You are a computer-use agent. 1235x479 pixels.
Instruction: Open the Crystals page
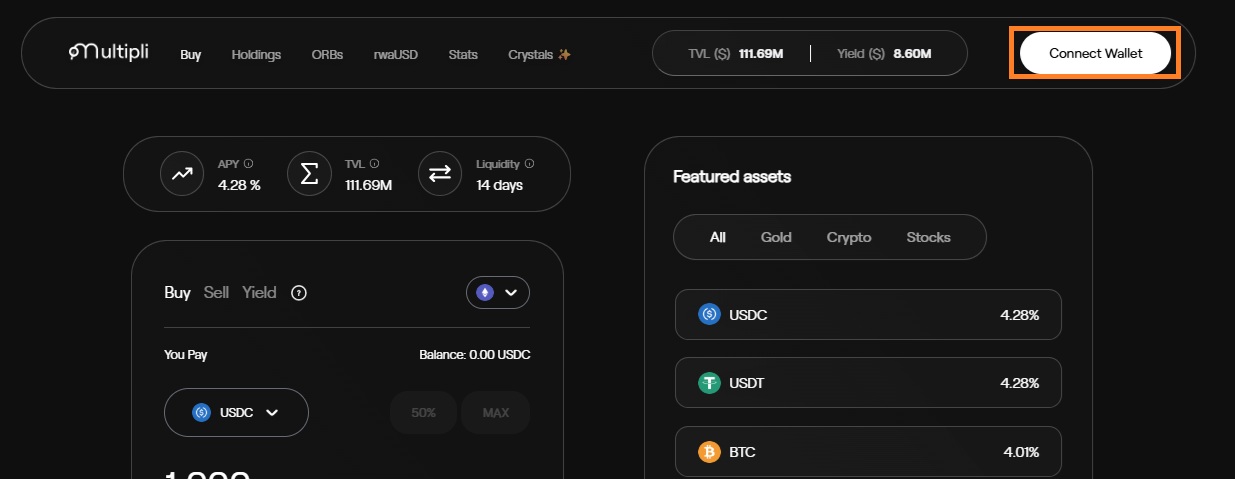click(539, 54)
